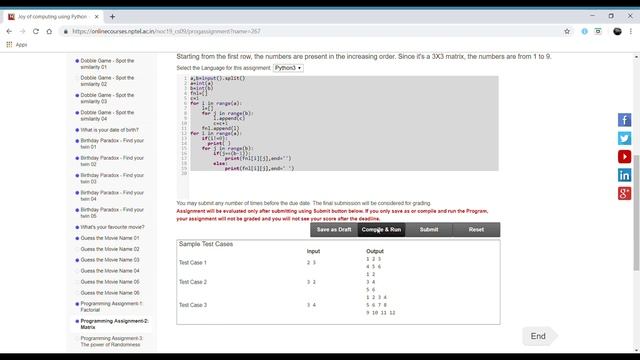Go forward in browser history

click(22, 31)
